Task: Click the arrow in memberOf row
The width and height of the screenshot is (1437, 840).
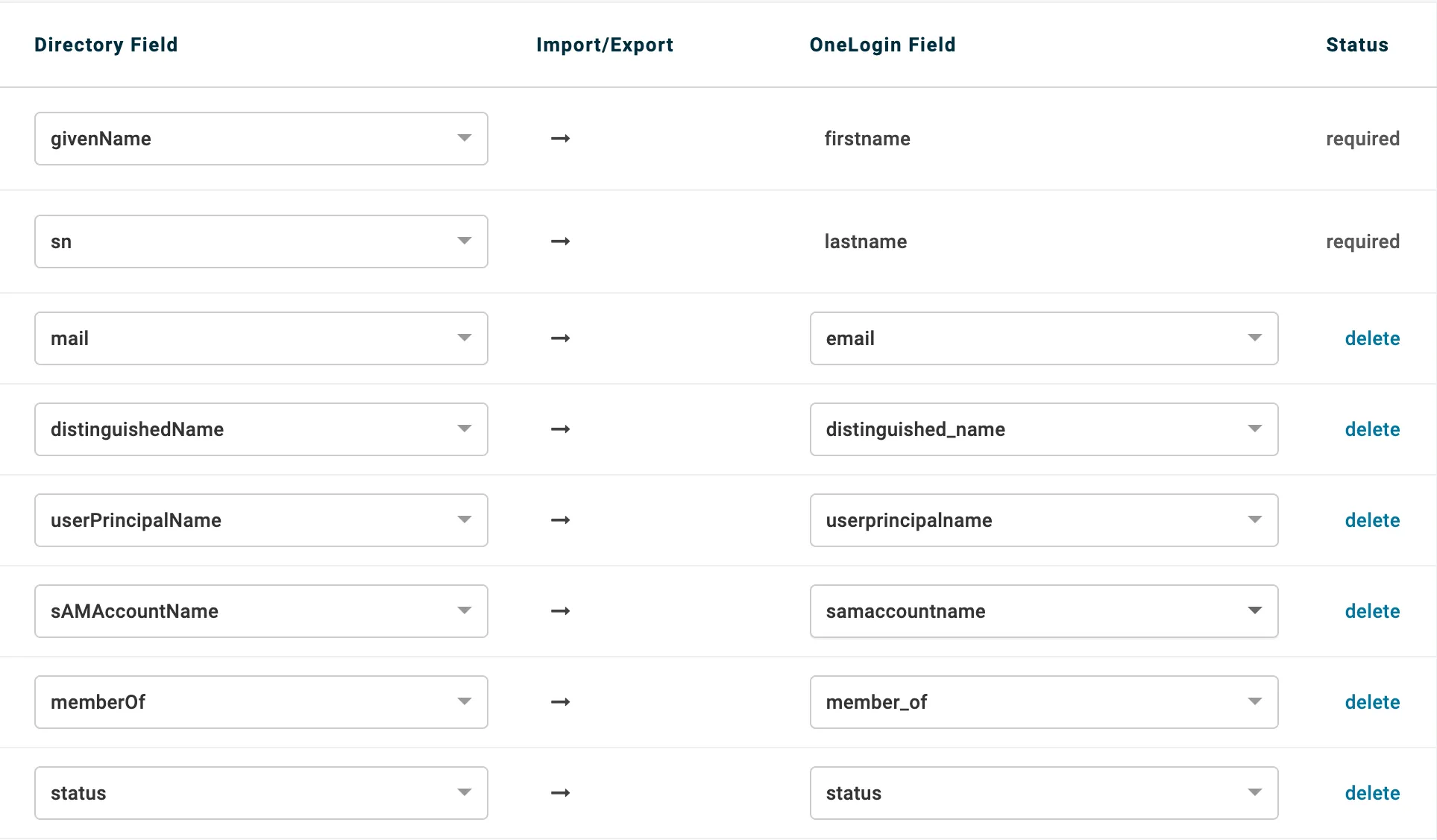Action: (560, 702)
